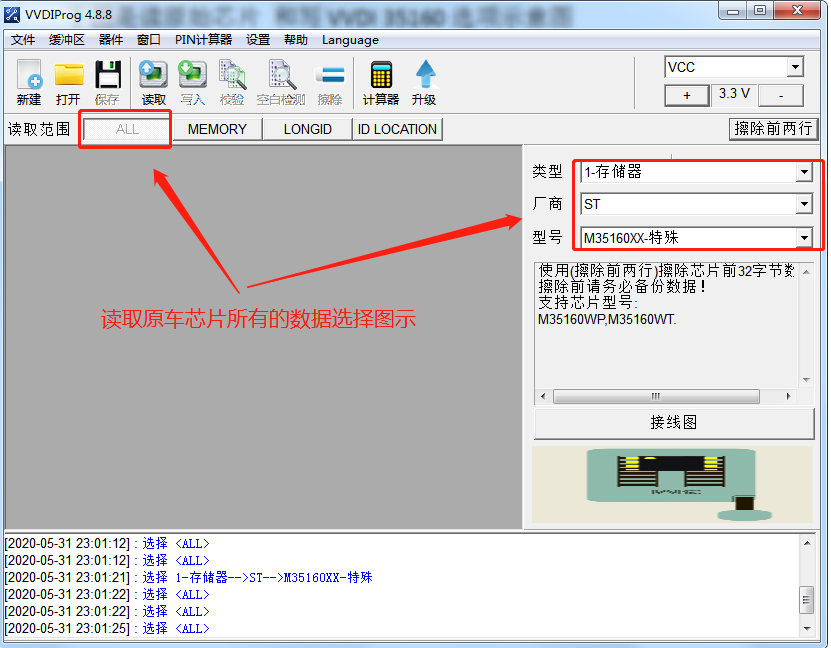
Task: Click the 校验 (Verify) toolbar icon
Action: 232,82
